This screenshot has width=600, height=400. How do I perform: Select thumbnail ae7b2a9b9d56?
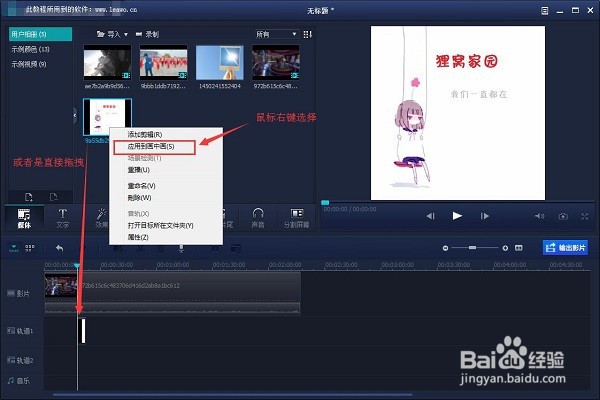point(108,62)
